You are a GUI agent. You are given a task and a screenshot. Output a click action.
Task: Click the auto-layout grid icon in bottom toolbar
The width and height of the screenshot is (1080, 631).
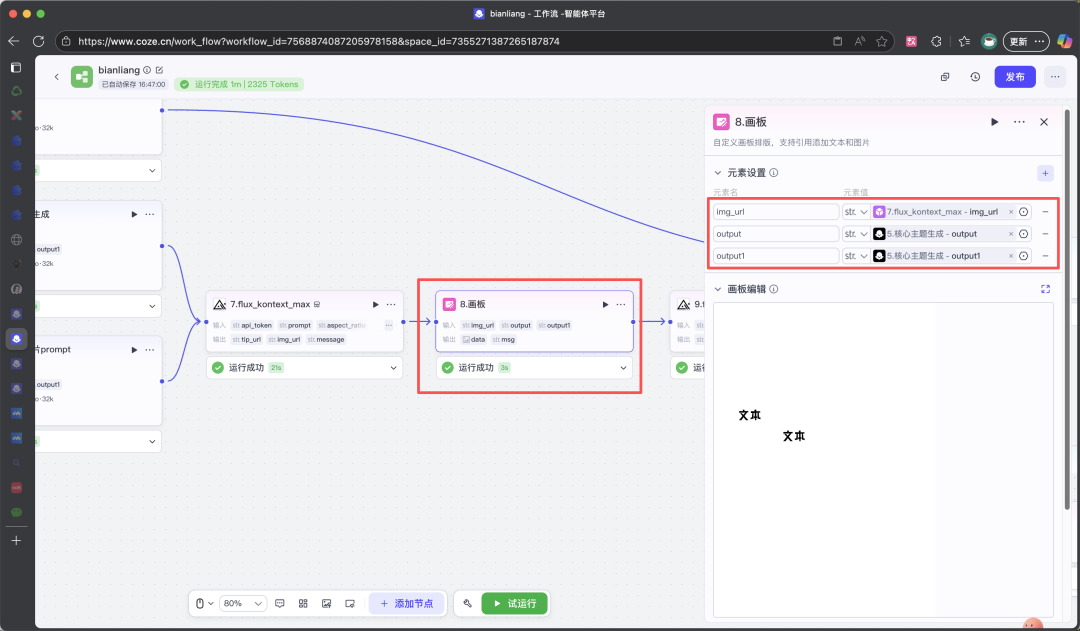303,603
